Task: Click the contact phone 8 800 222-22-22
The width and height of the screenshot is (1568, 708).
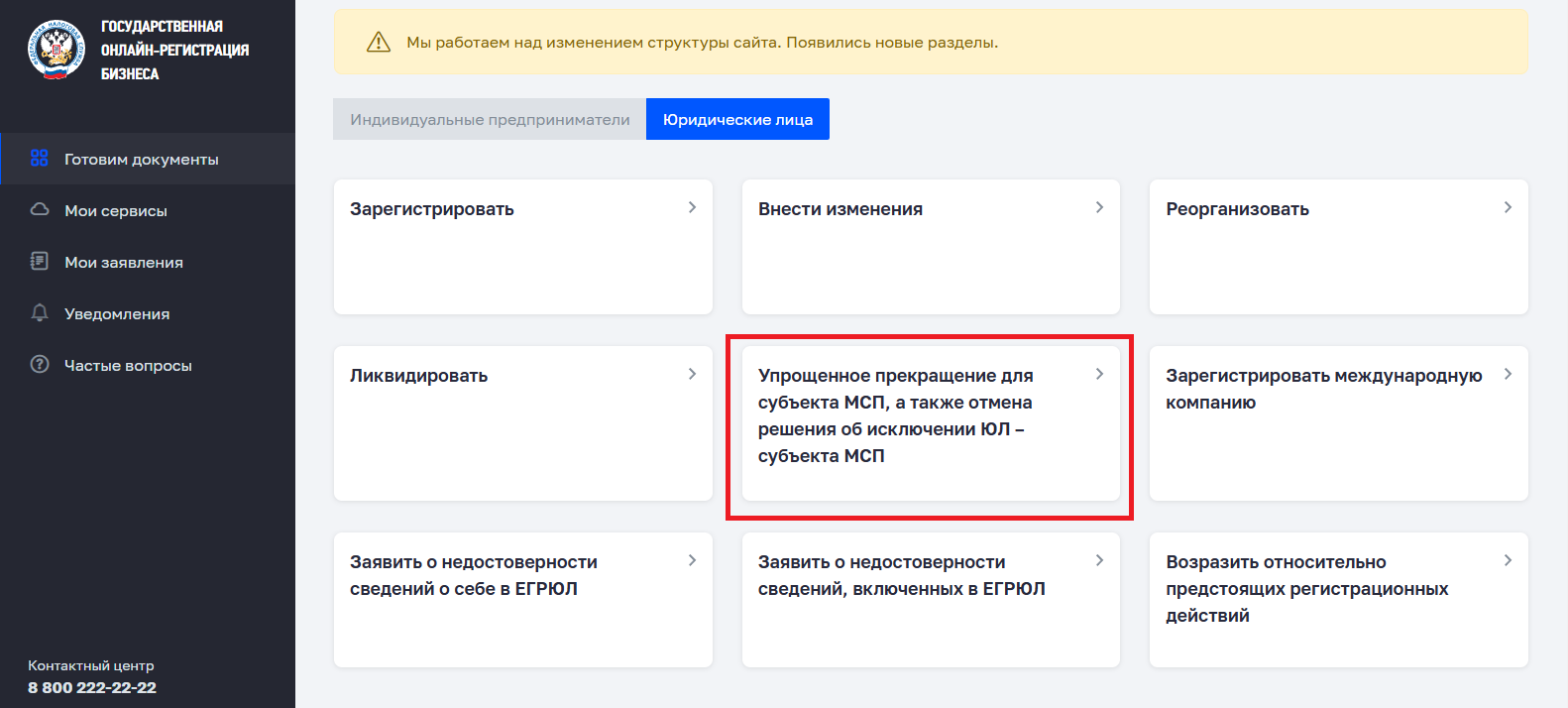Action: coord(92,687)
